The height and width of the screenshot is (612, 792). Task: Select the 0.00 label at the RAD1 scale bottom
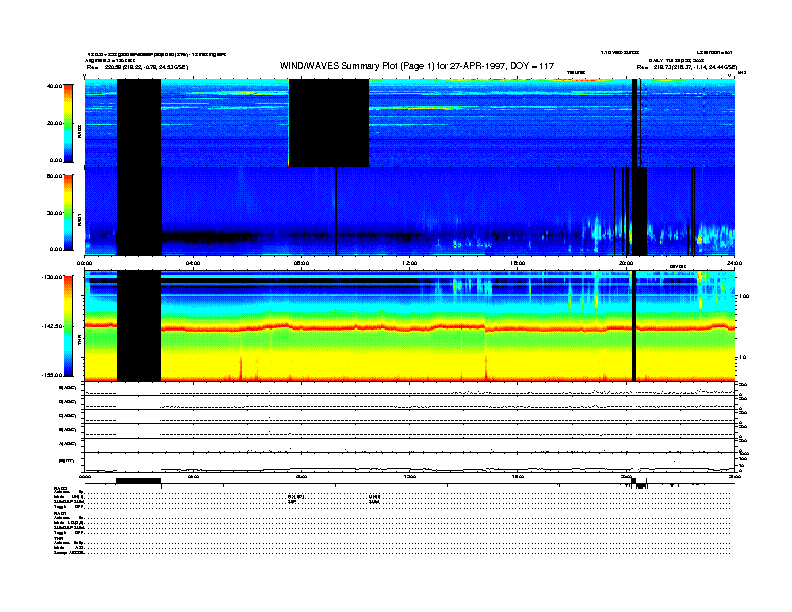coord(56,249)
